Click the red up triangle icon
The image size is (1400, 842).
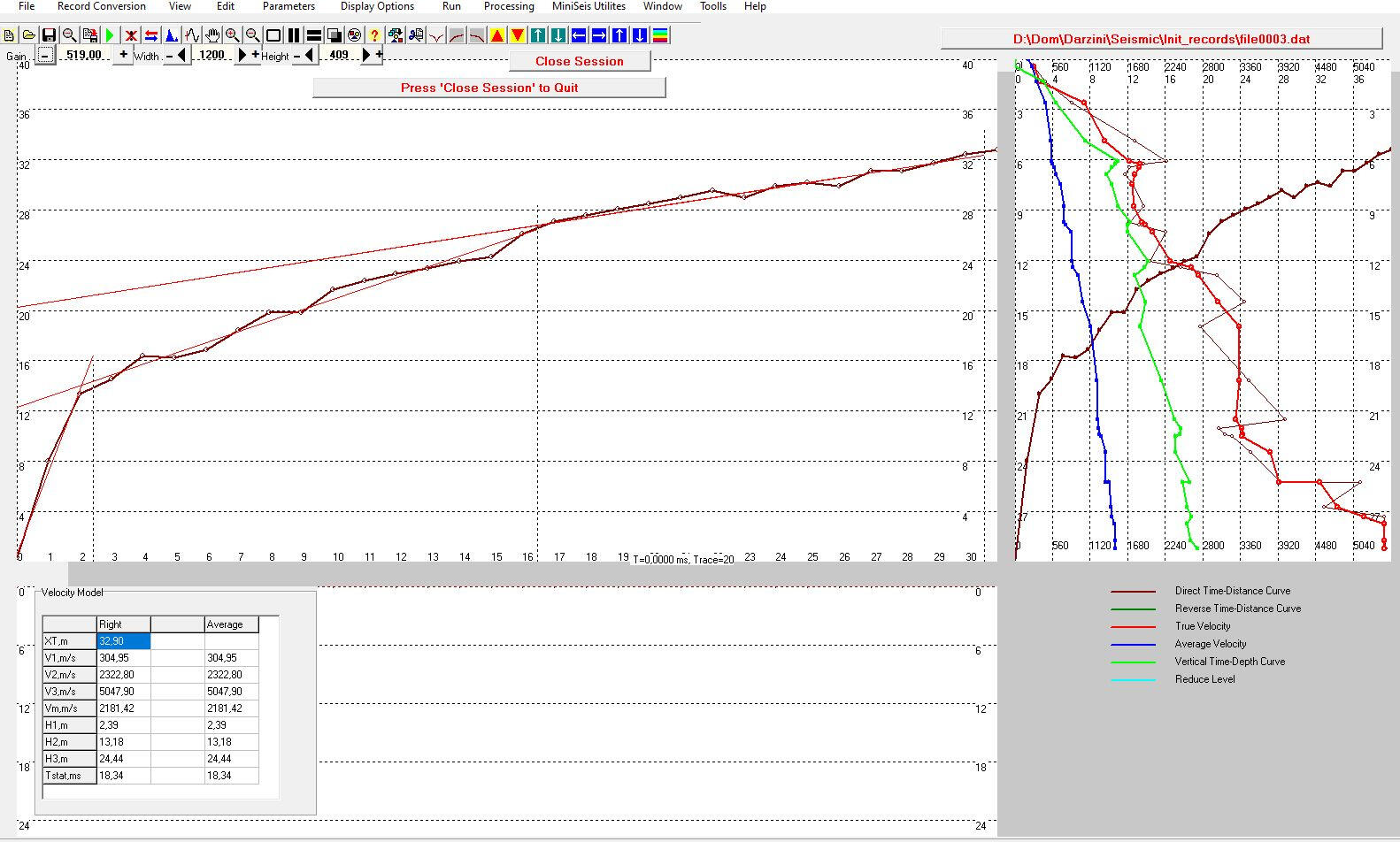click(x=497, y=35)
